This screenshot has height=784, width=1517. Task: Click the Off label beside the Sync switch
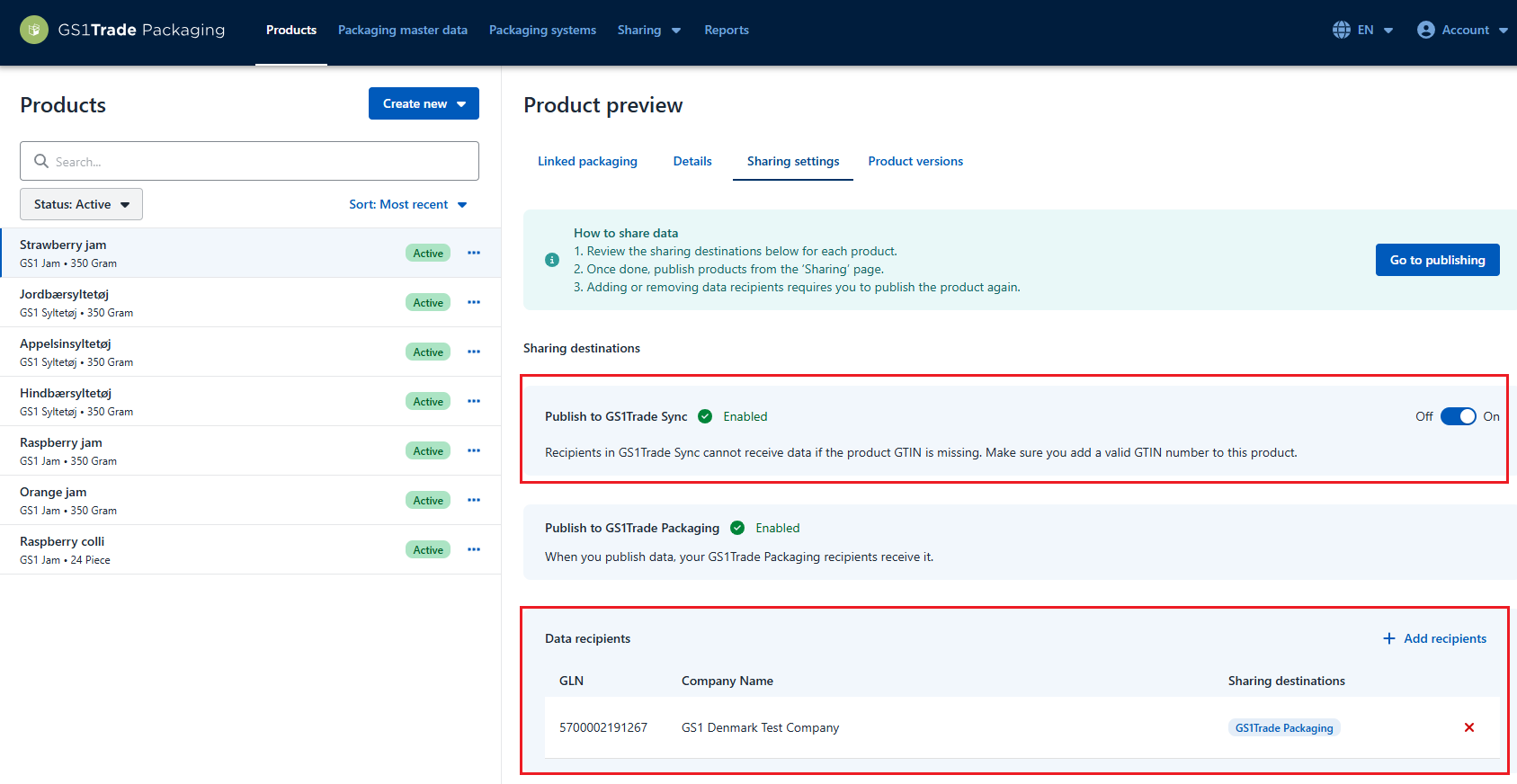[1424, 416]
